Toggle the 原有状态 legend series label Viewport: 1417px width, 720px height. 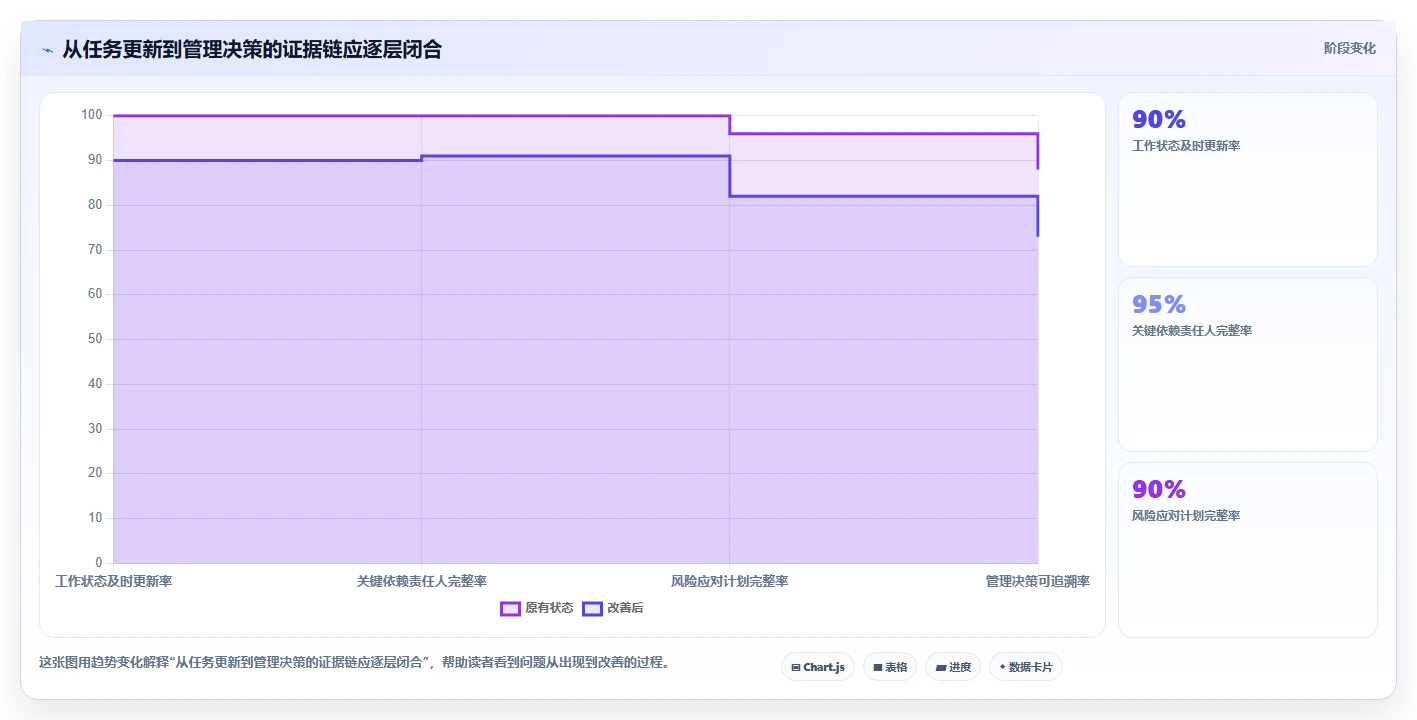[549, 608]
